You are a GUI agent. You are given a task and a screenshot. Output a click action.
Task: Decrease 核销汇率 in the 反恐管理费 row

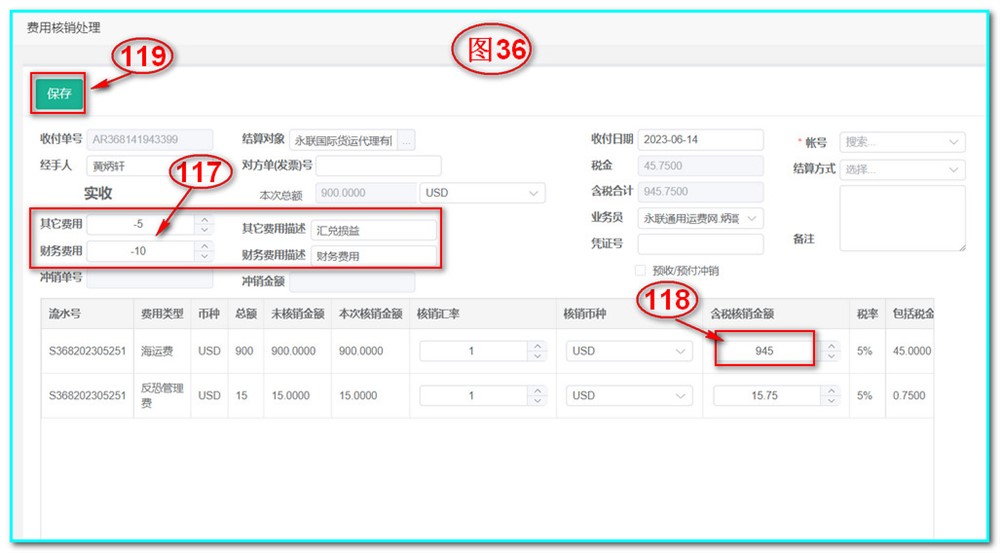point(538,401)
